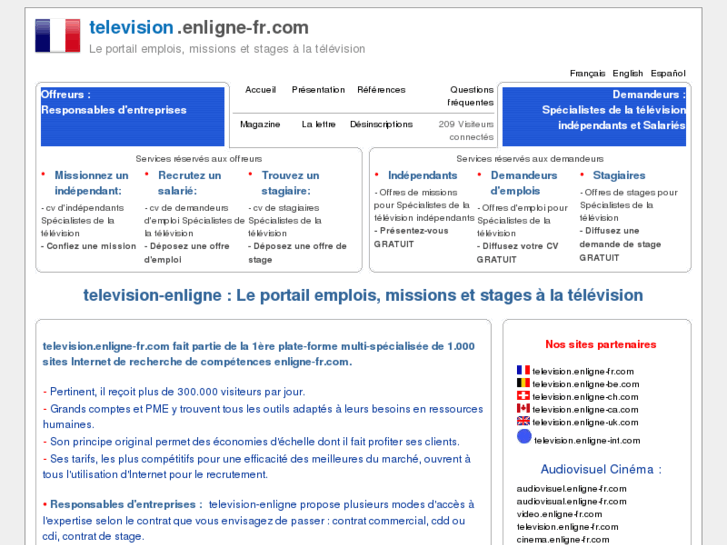727x545 pixels.
Task: Click Présentez-vous GRATUIT
Action: 411,237
